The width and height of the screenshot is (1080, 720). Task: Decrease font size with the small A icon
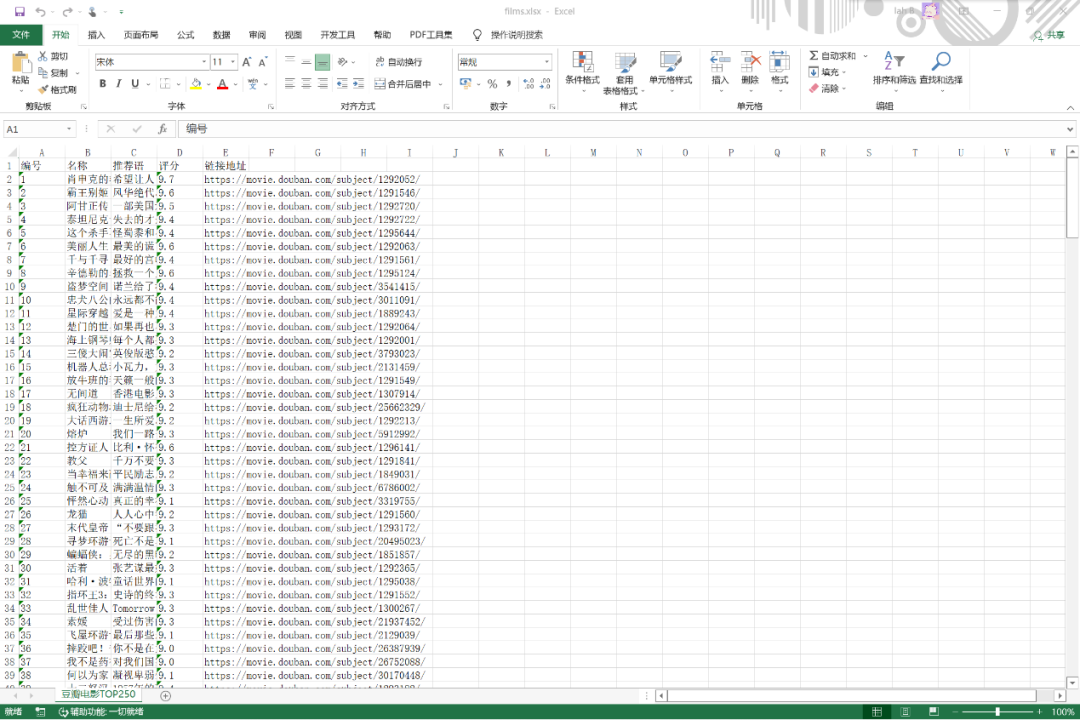pyautogui.click(x=262, y=62)
